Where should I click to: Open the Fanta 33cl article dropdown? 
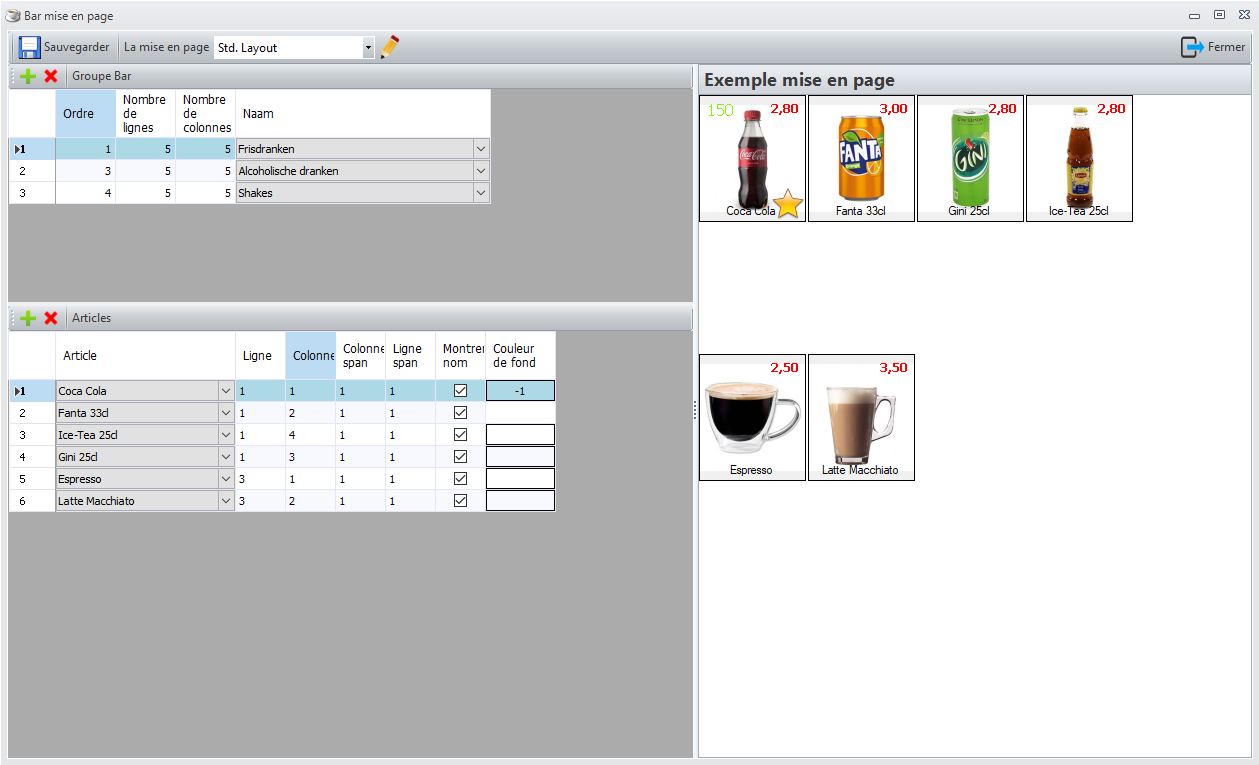[226, 413]
